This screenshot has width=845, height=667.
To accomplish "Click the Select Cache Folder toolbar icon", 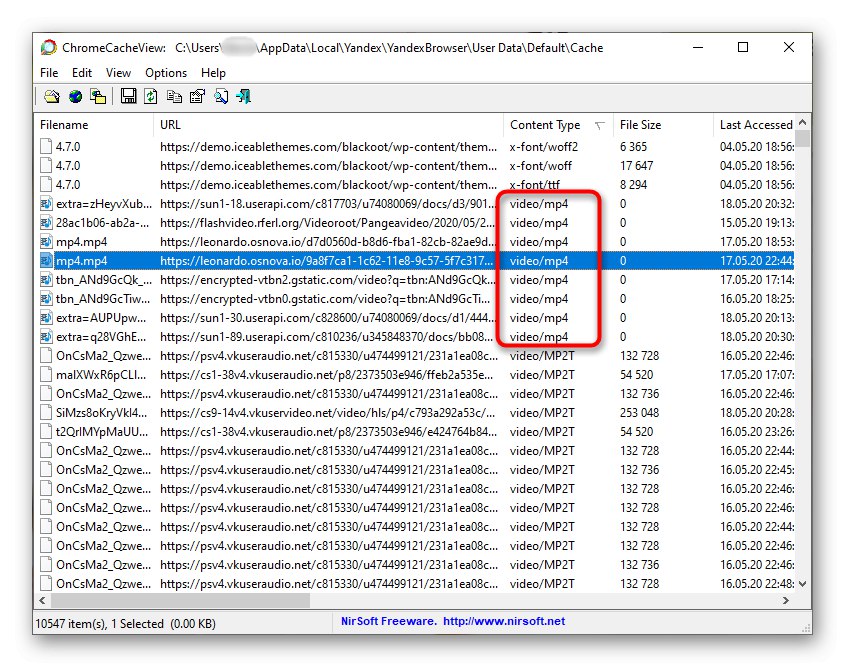I will [x=52, y=97].
